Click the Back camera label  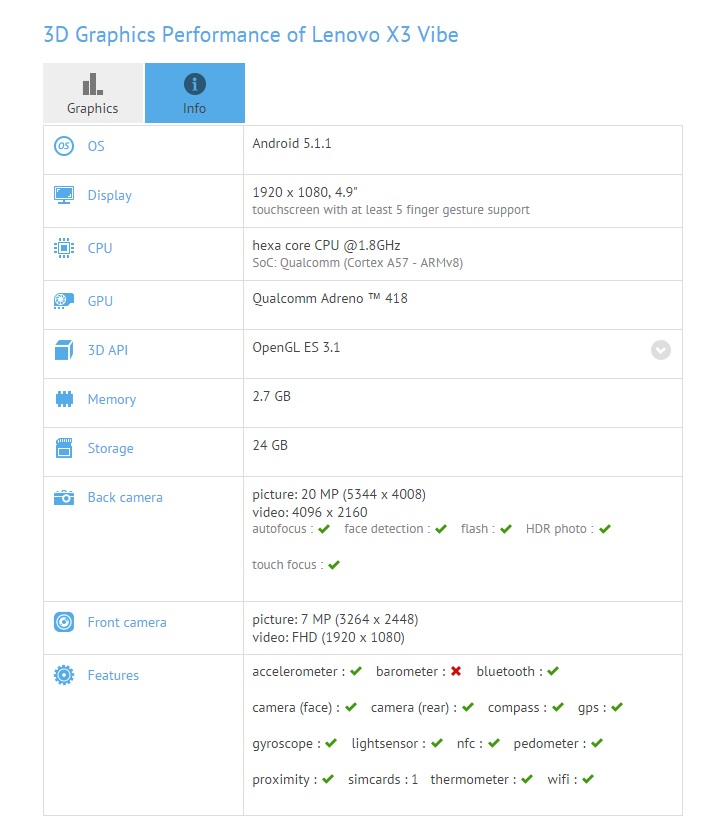click(x=125, y=497)
